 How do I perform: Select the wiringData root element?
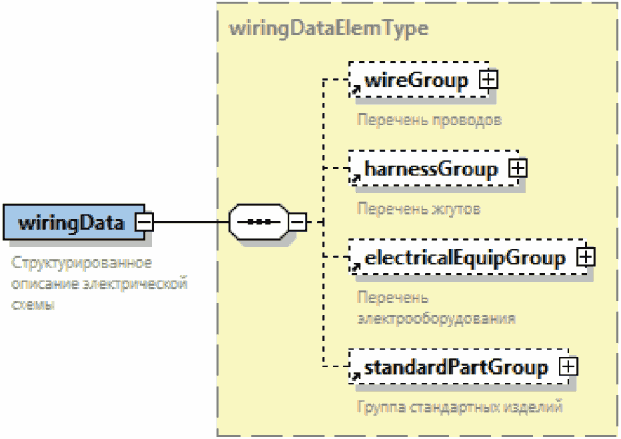click(x=70, y=222)
